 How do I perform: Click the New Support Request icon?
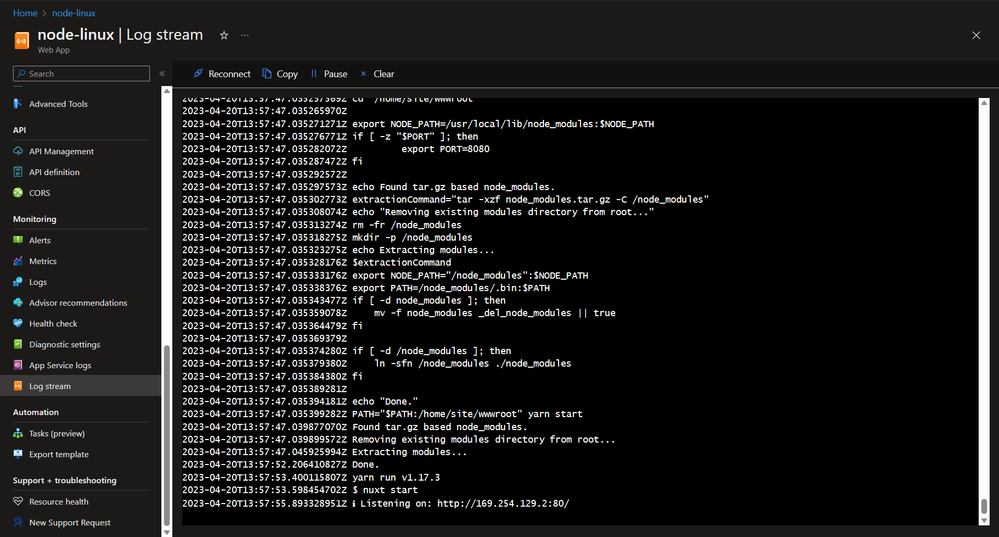[18, 522]
